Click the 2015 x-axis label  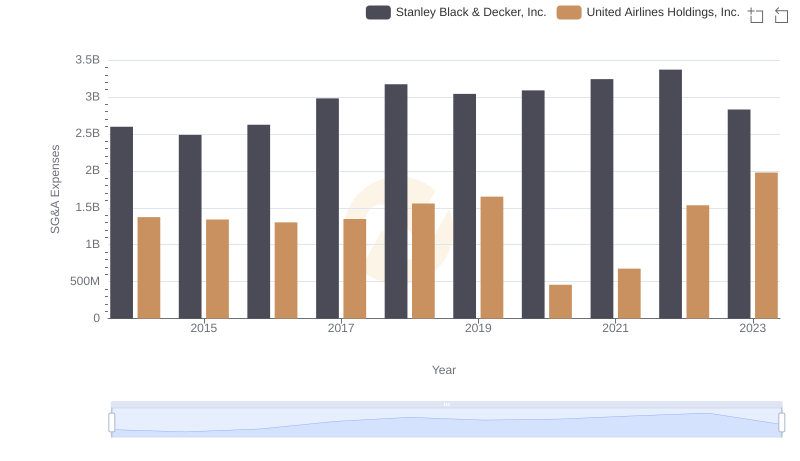204,328
